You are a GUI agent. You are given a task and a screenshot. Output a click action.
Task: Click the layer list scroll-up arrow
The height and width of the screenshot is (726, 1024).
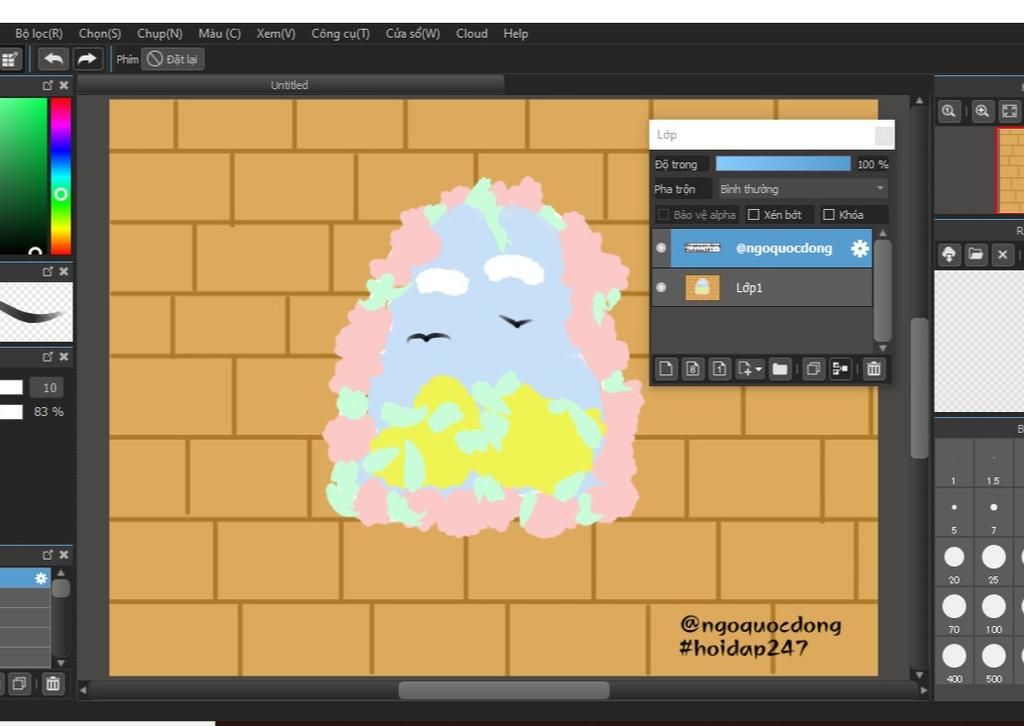click(883, 233)
